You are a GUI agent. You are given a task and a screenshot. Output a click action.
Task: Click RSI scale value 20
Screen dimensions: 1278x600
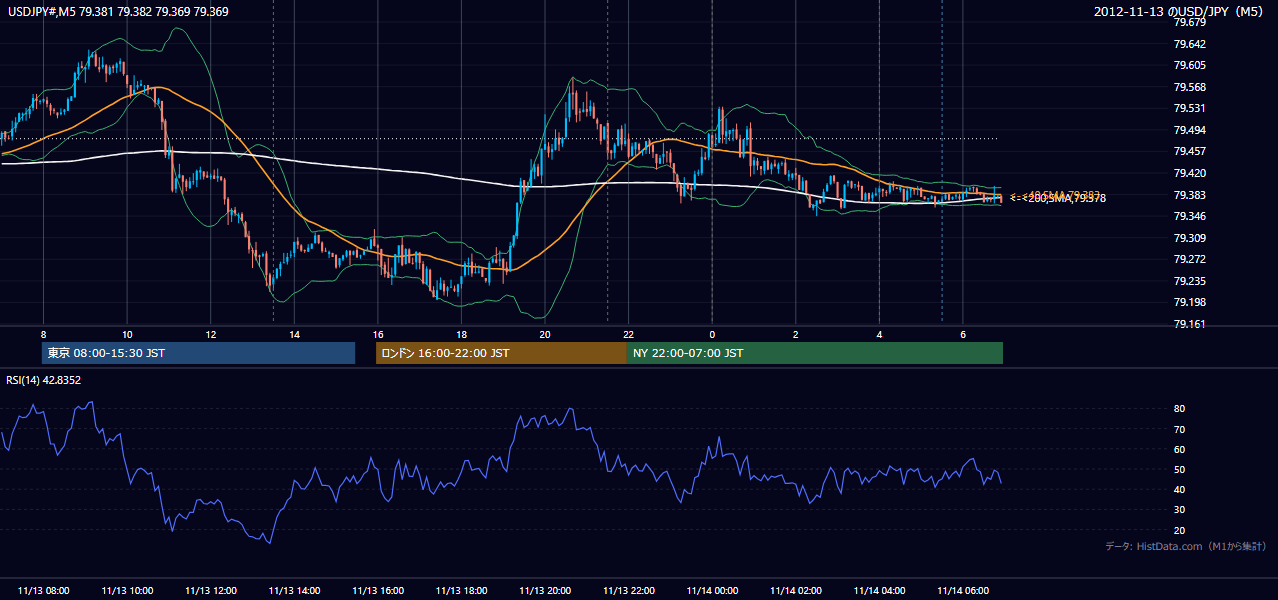tap(1179, 530)
